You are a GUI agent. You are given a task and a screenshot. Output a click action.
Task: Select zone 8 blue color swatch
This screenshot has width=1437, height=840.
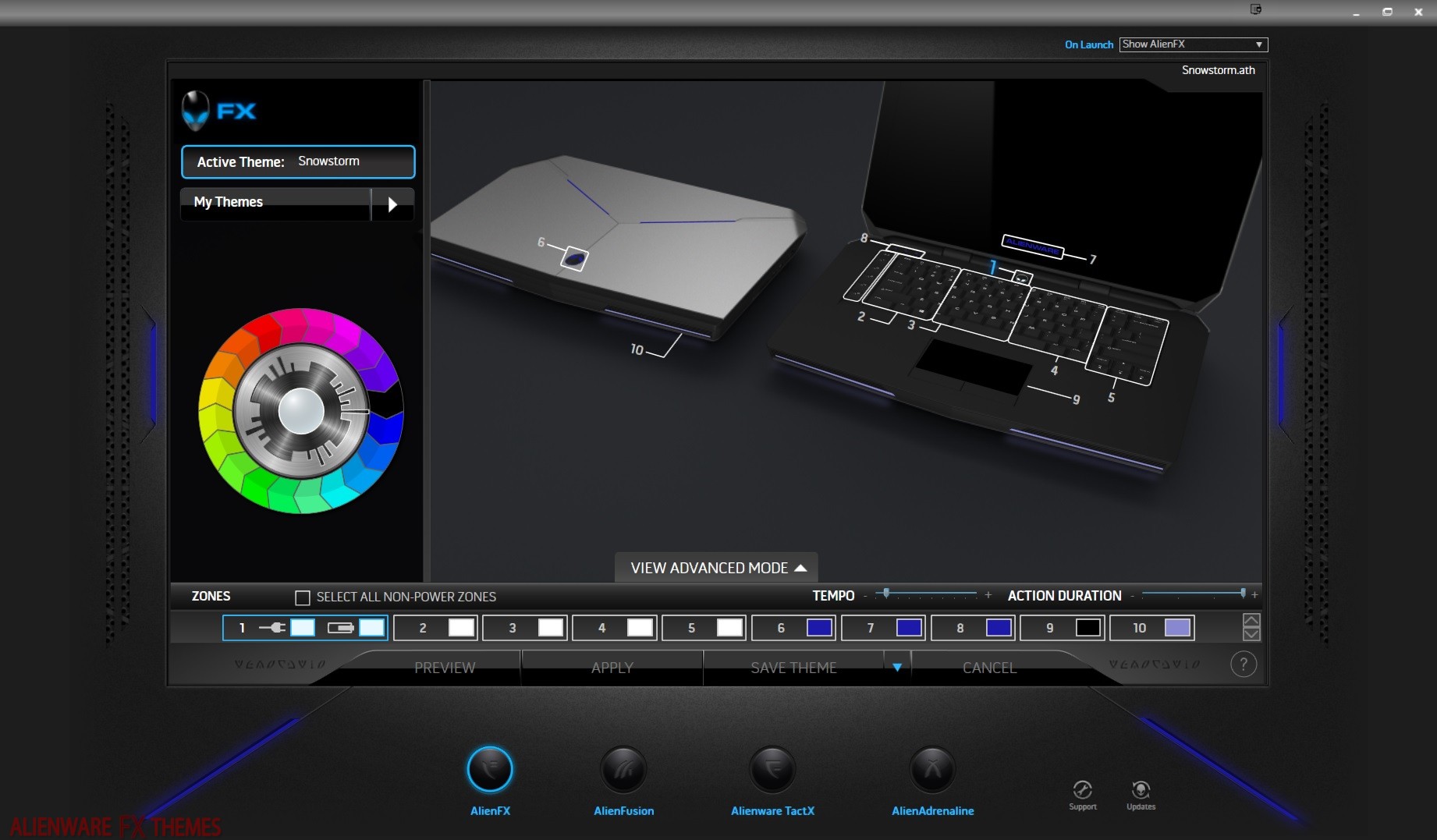point(999,627)
